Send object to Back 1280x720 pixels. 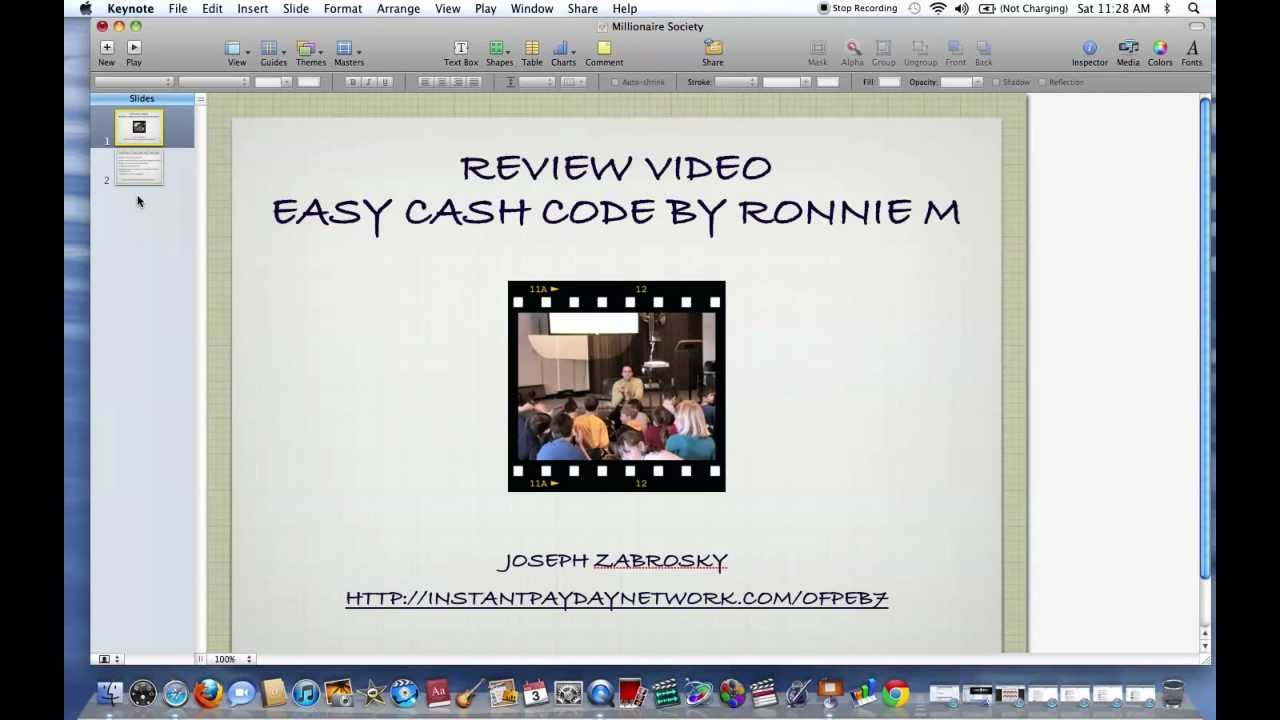[x=984, y=53]
